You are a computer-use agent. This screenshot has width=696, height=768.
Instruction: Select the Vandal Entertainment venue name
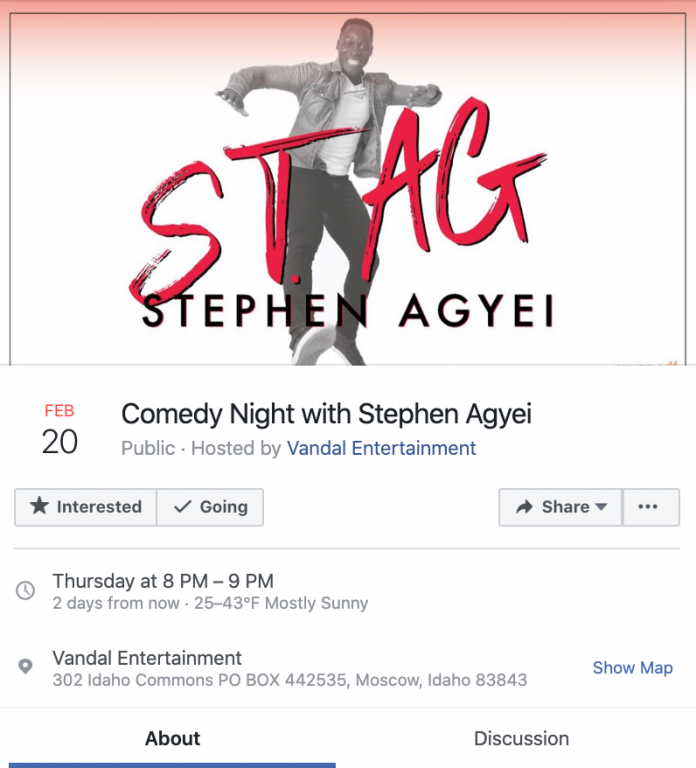click(x=147, y=658)
